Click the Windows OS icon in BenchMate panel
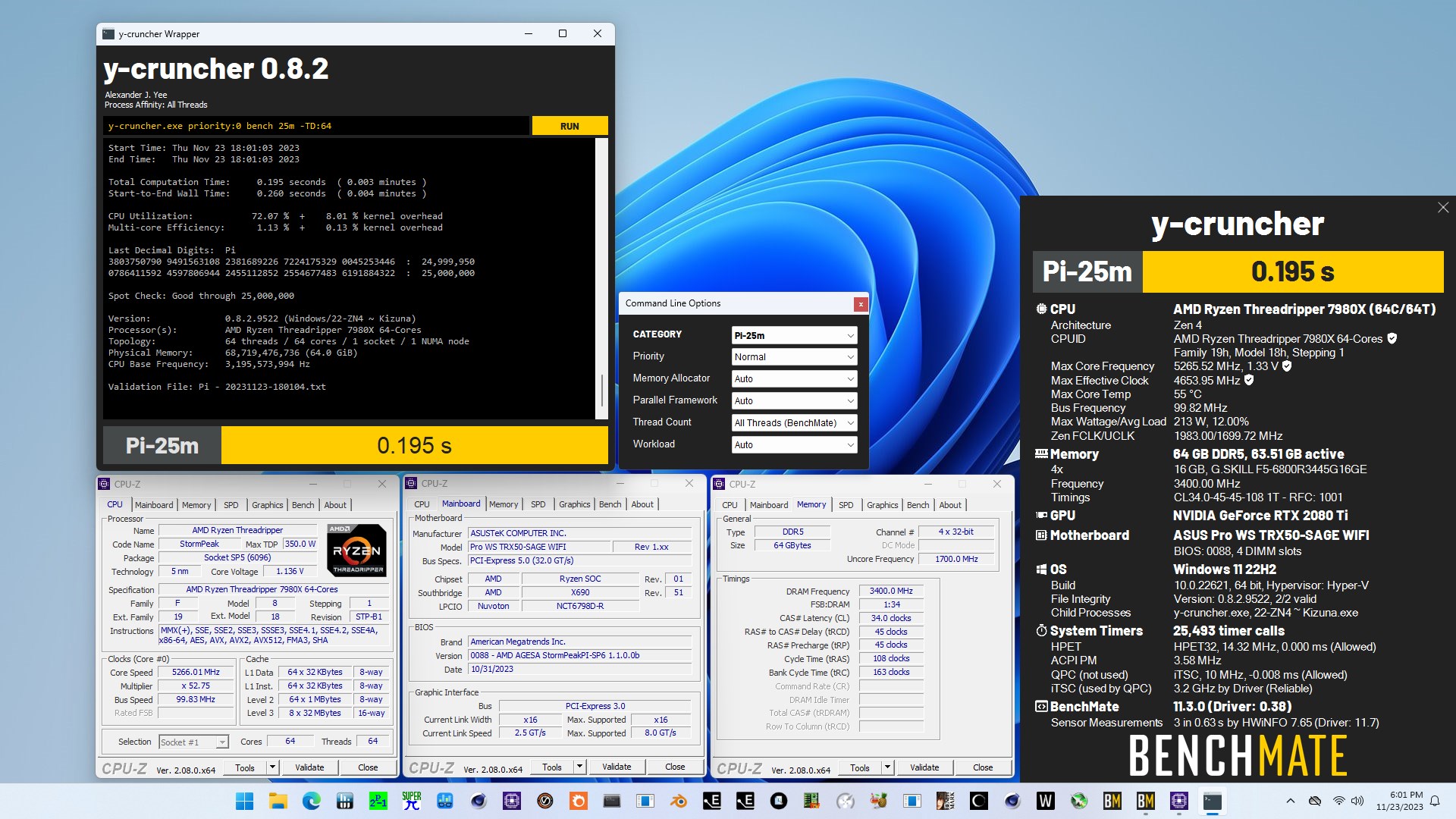 [1042, 570]
